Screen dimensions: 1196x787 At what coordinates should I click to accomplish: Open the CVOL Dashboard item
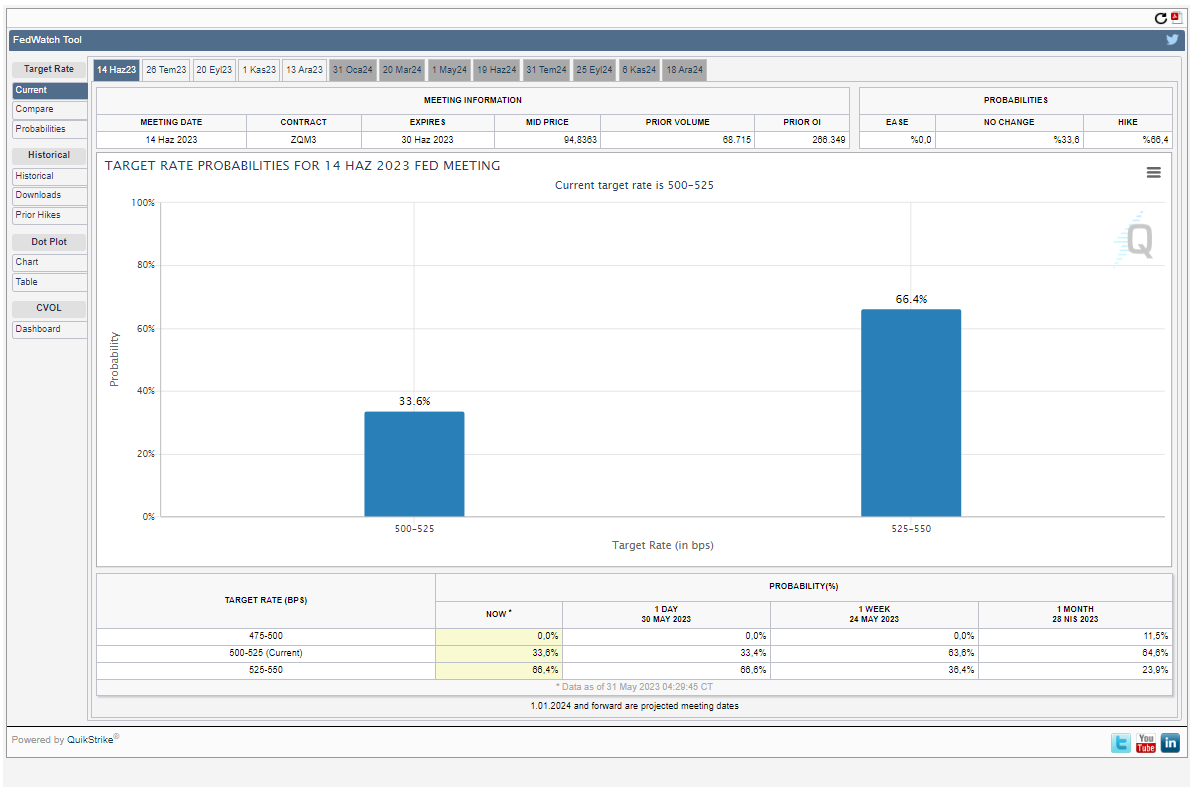tap(50, 329)
